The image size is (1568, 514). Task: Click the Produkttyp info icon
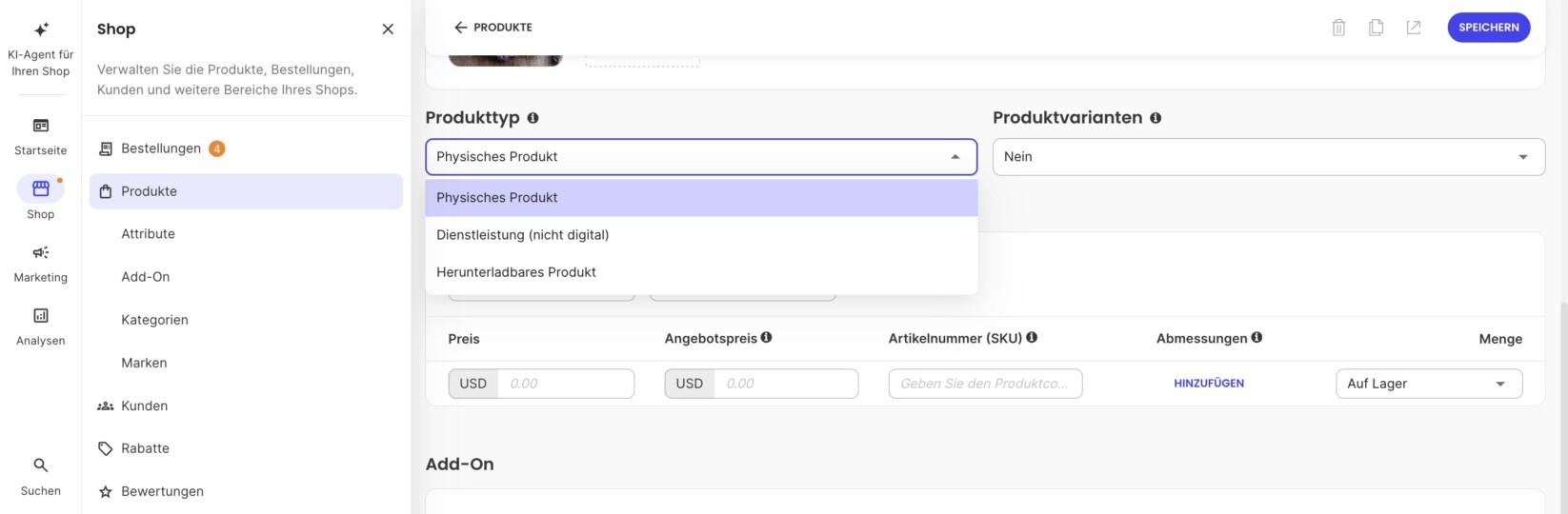533,118
